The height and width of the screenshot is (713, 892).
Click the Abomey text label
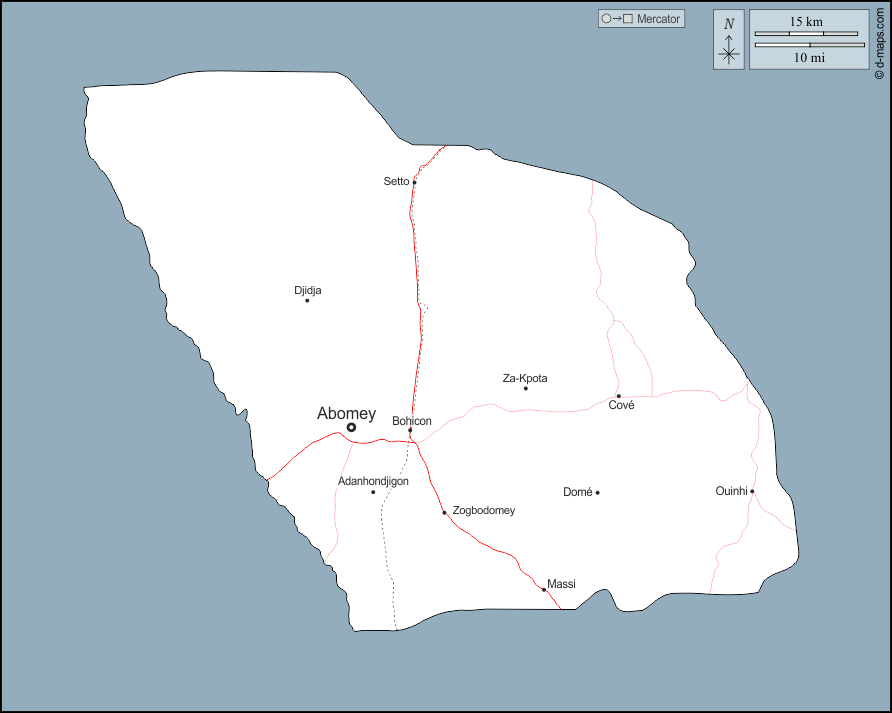346,413
